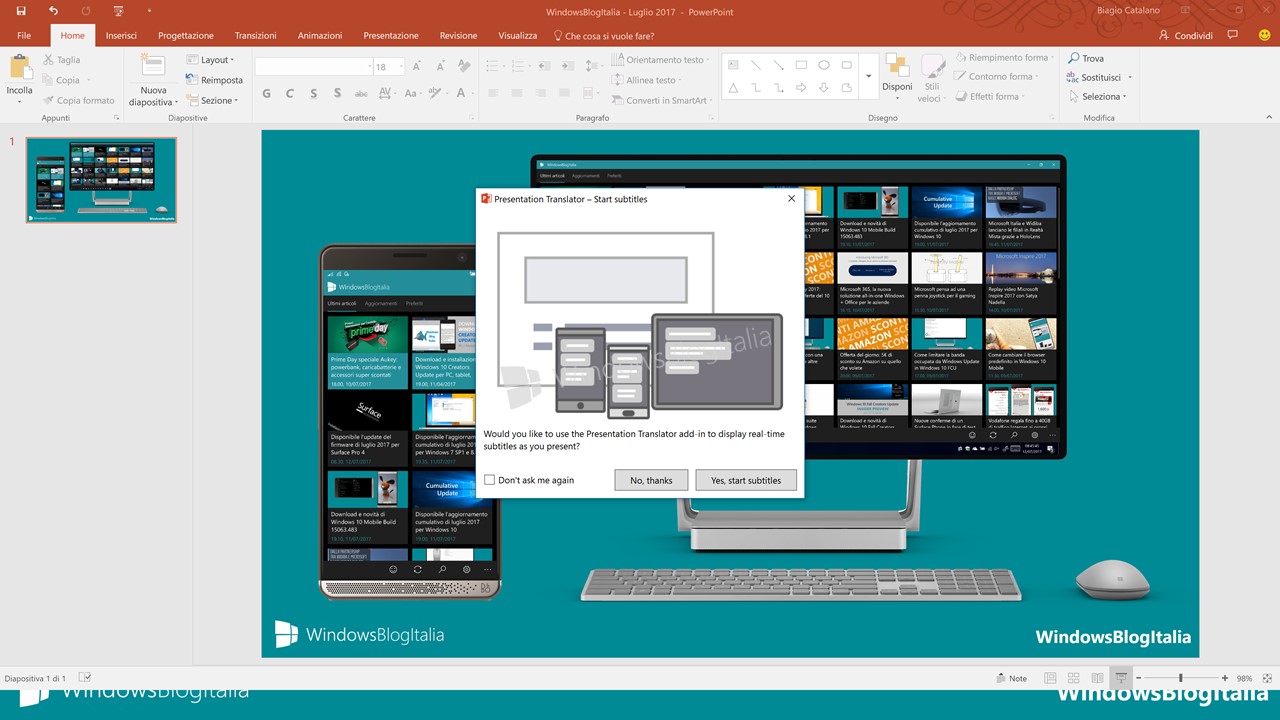Open the File menu tab

coord(24,35)
